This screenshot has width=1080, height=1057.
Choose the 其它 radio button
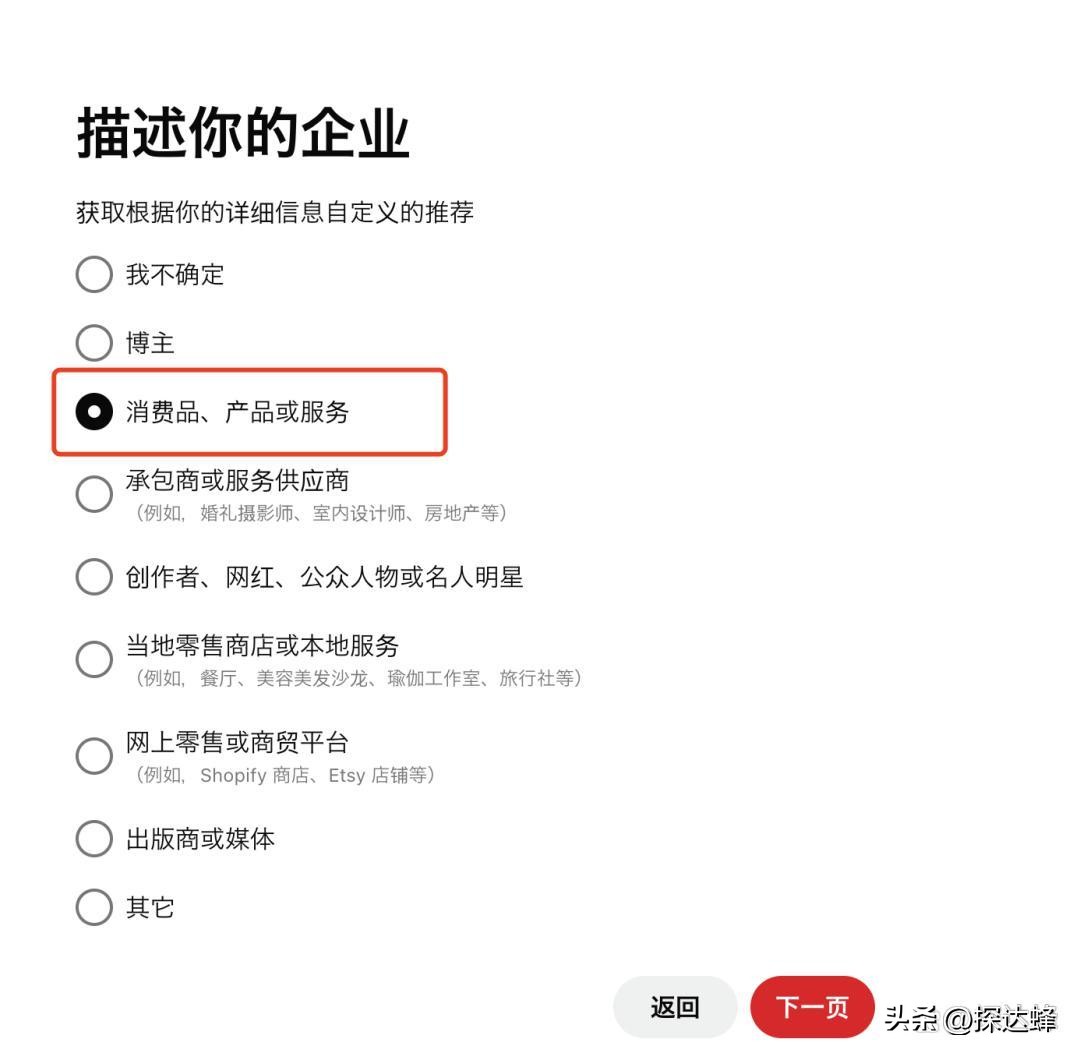coord(94,907)
